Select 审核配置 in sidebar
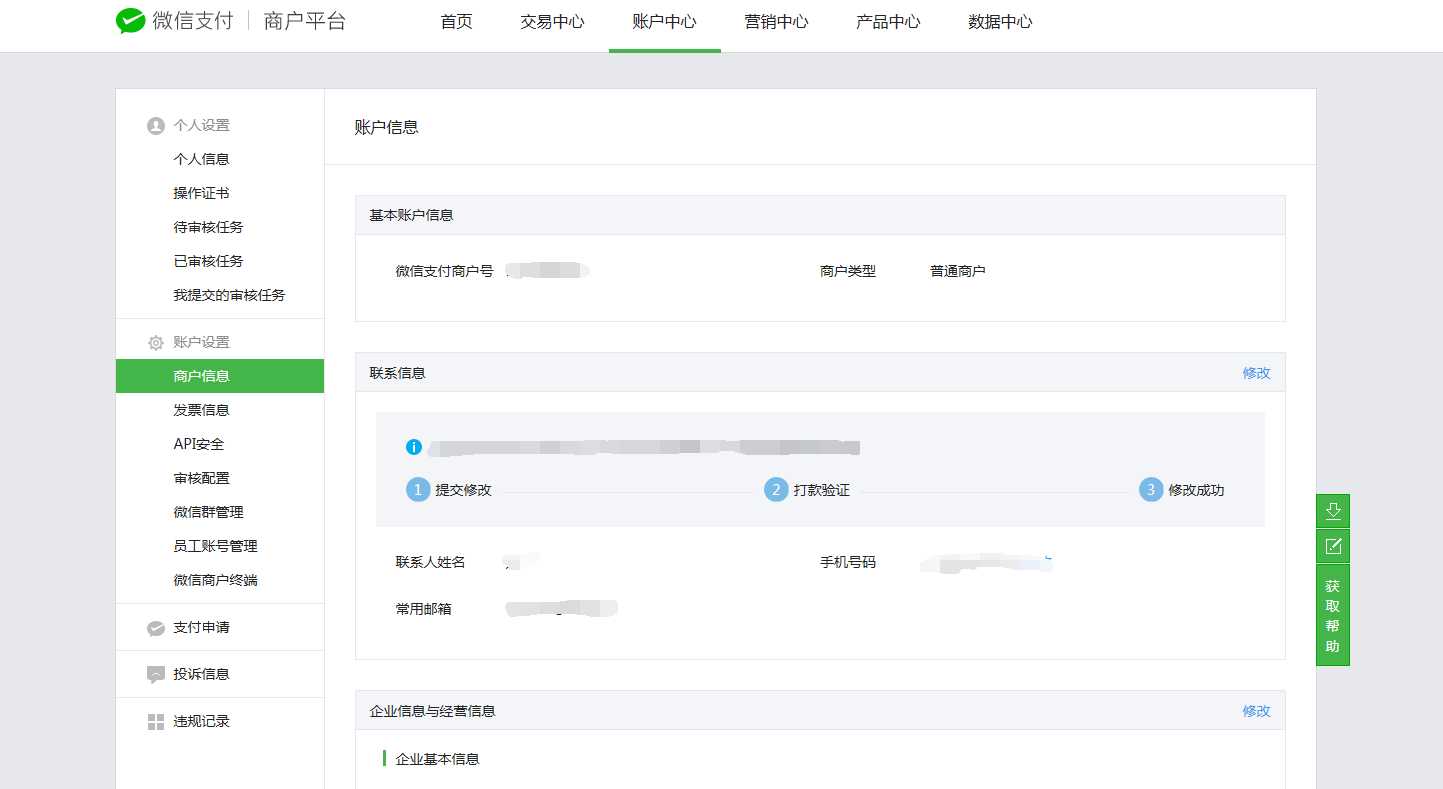Viewport: 1443px width, 789px height. [201, 478]
